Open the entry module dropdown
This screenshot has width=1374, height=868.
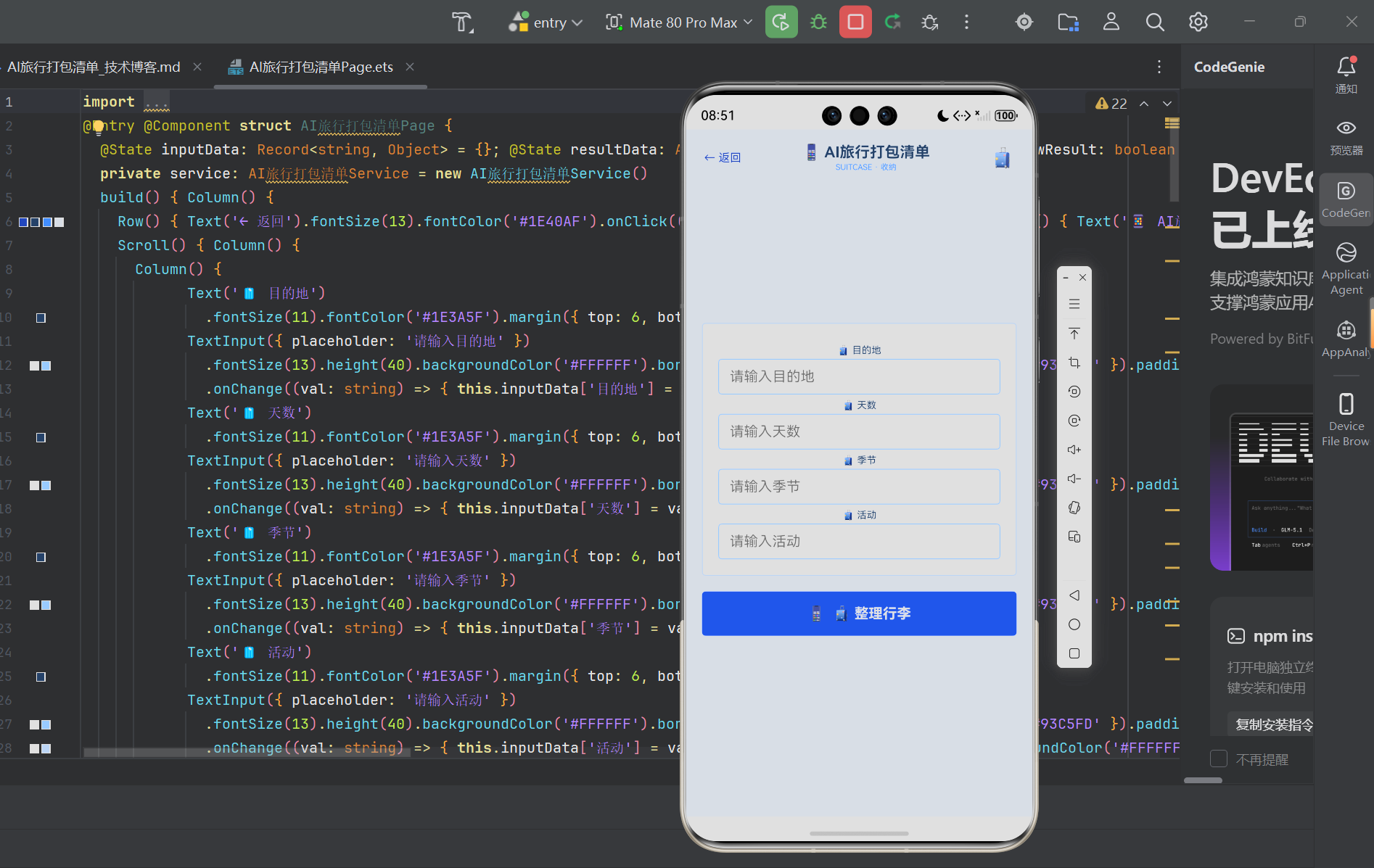pyautogui.click(x=546, y=22)
